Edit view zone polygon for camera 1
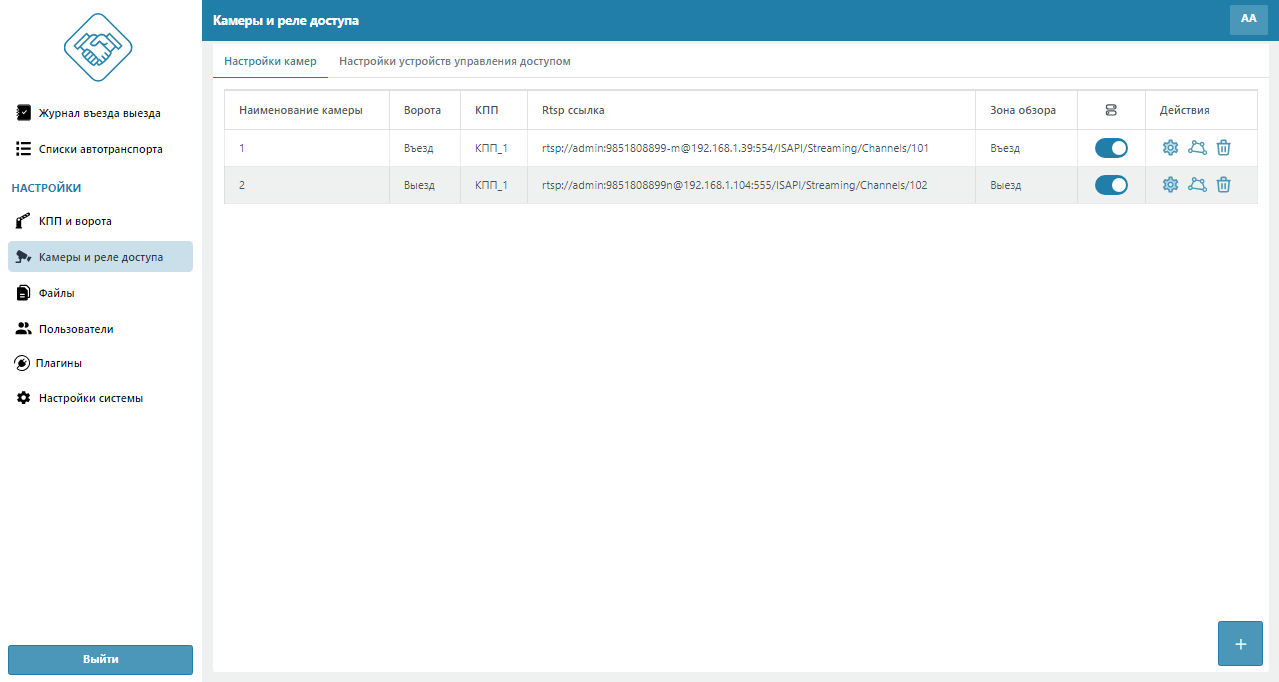 click(1197, 148)
